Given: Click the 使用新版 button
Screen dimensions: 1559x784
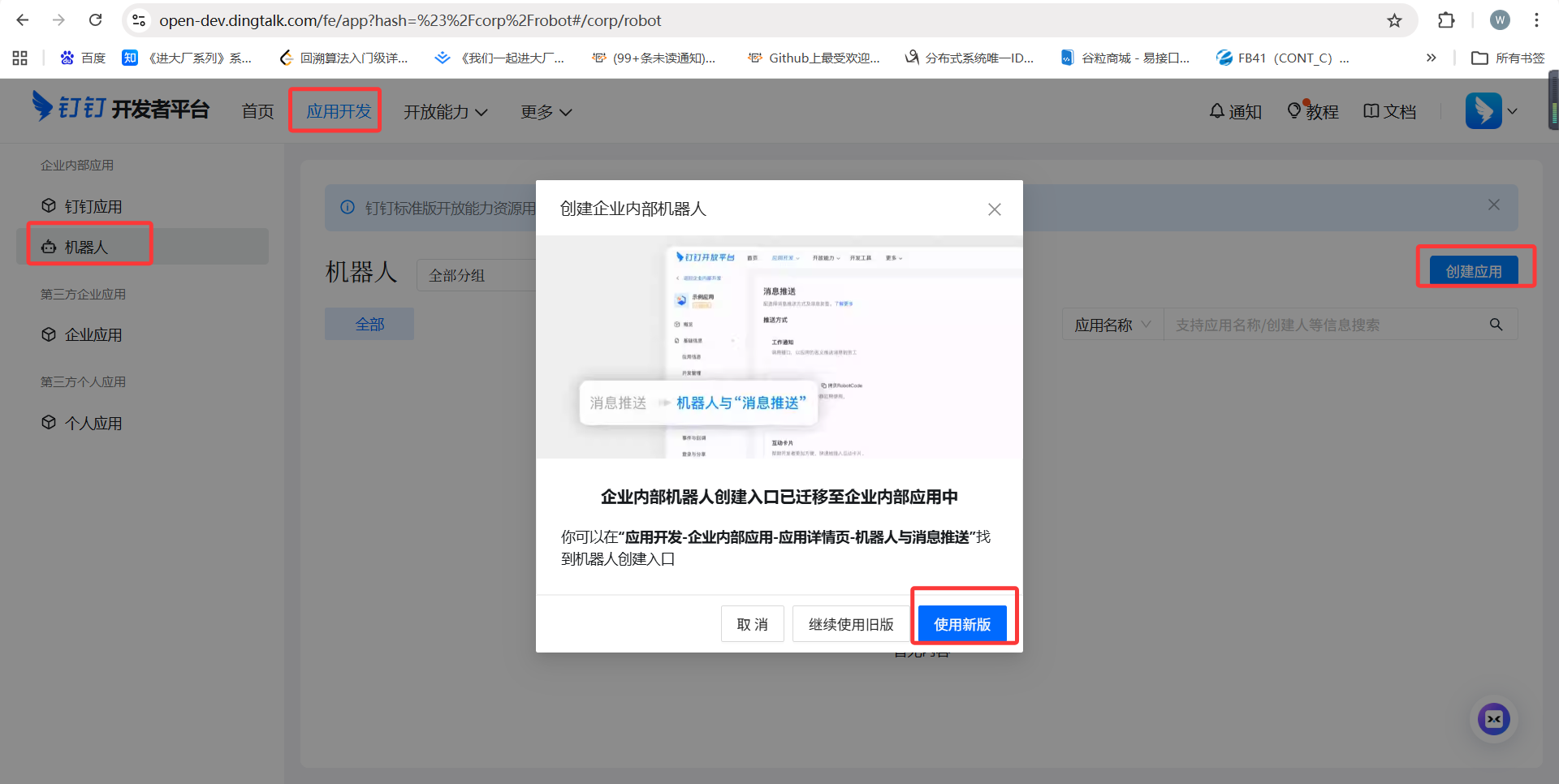Looking at the screenshot, I should (962, 624).
